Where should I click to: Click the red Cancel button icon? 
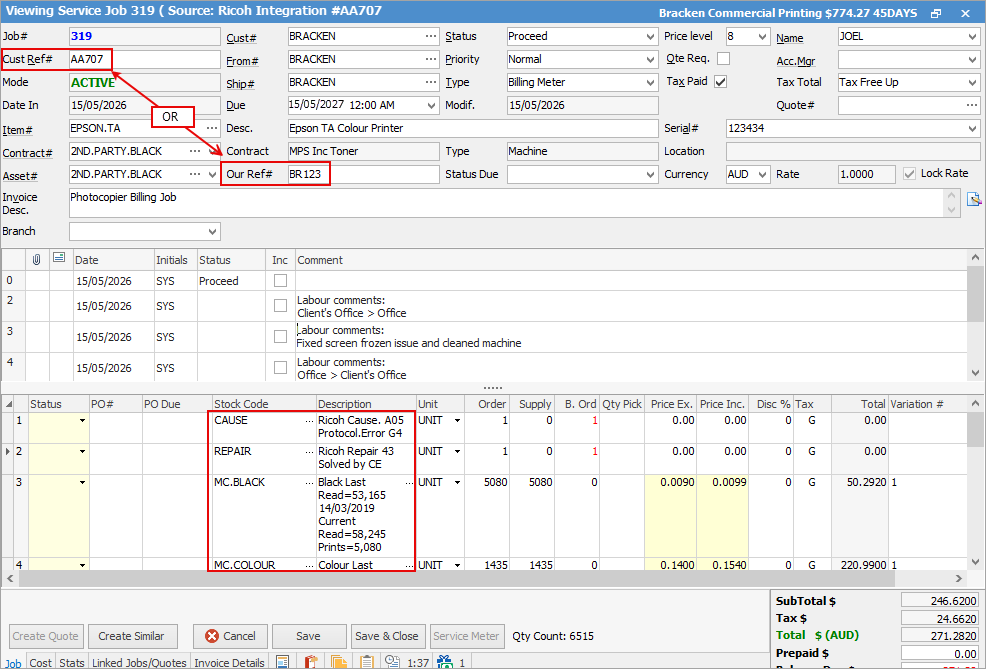(x=213, y=636)
